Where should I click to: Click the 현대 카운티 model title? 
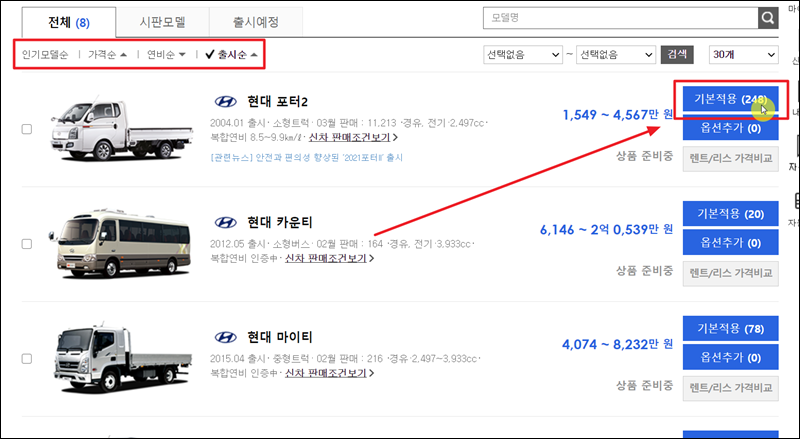tap(280, 223)
